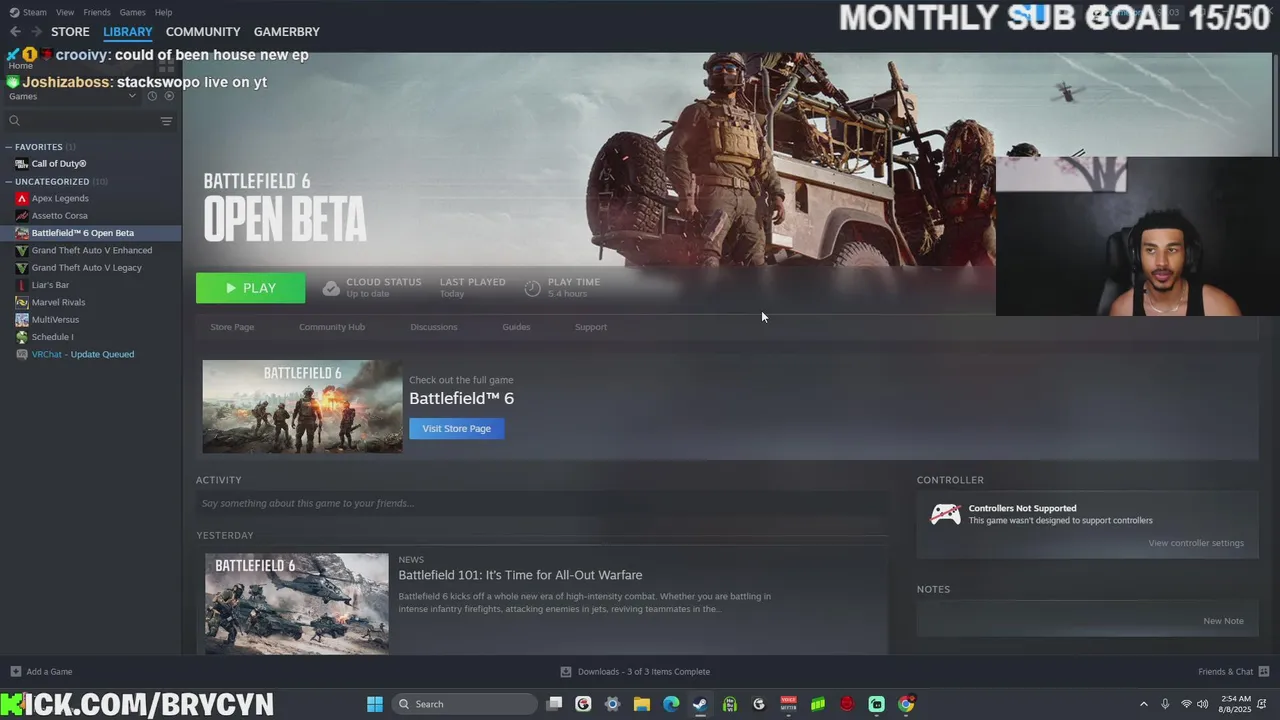Click the Steam taskbar icon
Screen dimensions: 1280x720
pos(700,704)
